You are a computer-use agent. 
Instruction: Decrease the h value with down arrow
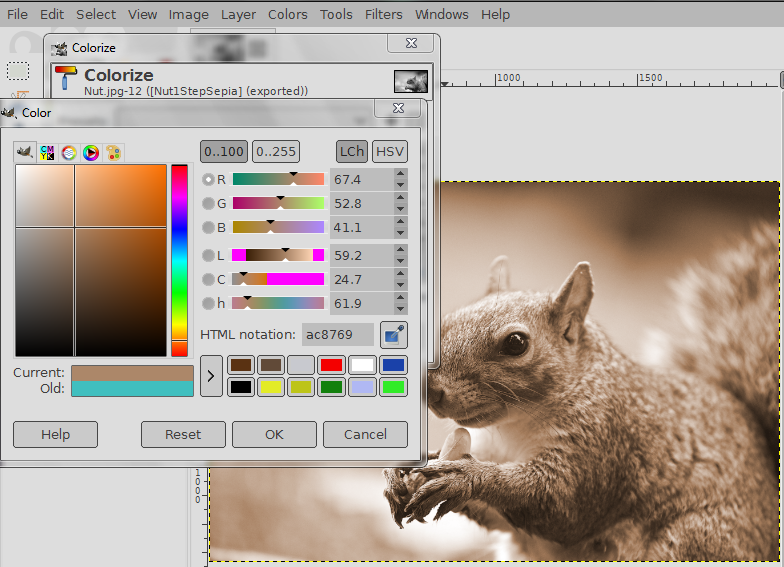pyautogui.click(x=400, y=309)
